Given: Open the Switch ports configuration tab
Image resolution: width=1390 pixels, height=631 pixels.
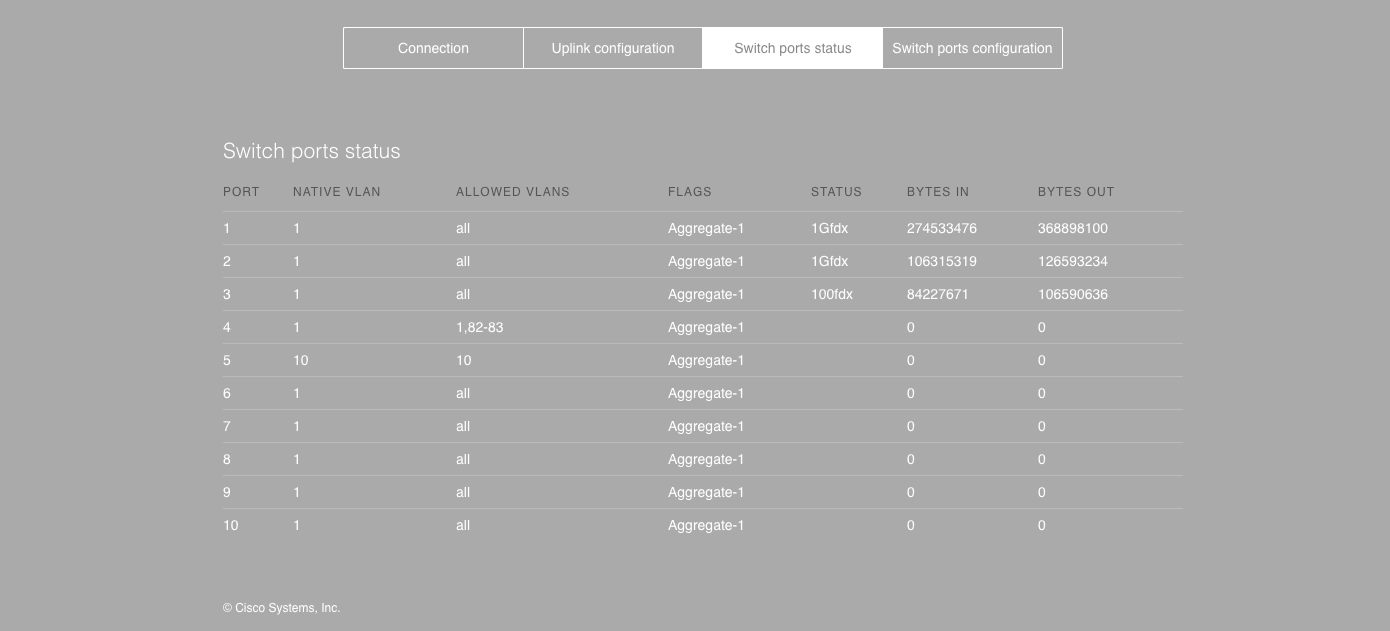Looking at the screenshot, I should [971, 47].
